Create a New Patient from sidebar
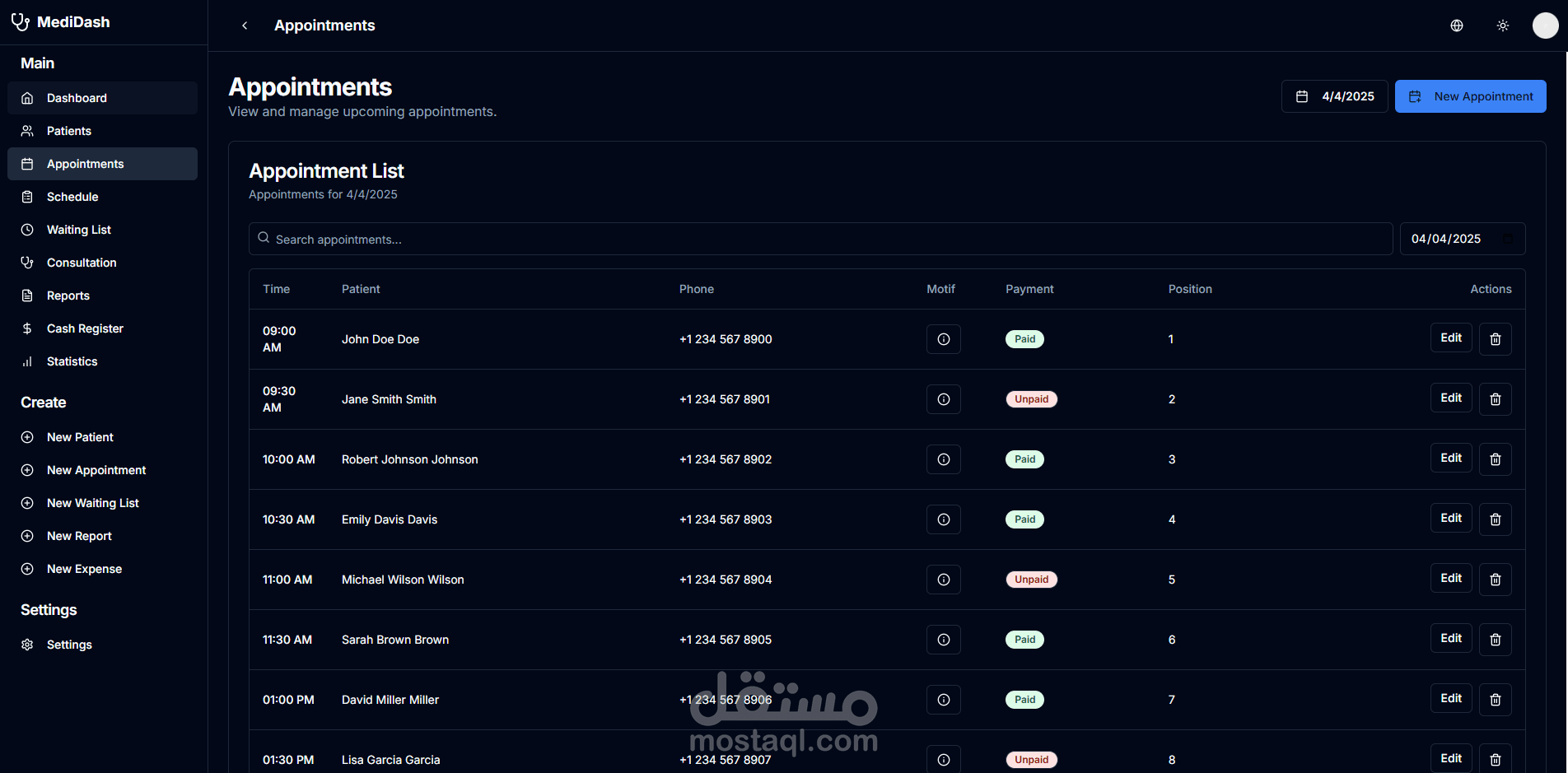Viewport: 1568px width, 773px height. [x=102, y=437]
